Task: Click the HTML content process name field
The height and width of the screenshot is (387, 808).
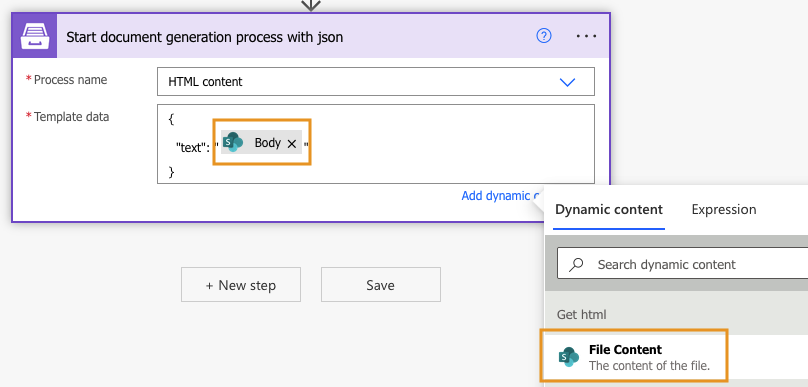Action: pyautogui.click(x=376, y=81)
